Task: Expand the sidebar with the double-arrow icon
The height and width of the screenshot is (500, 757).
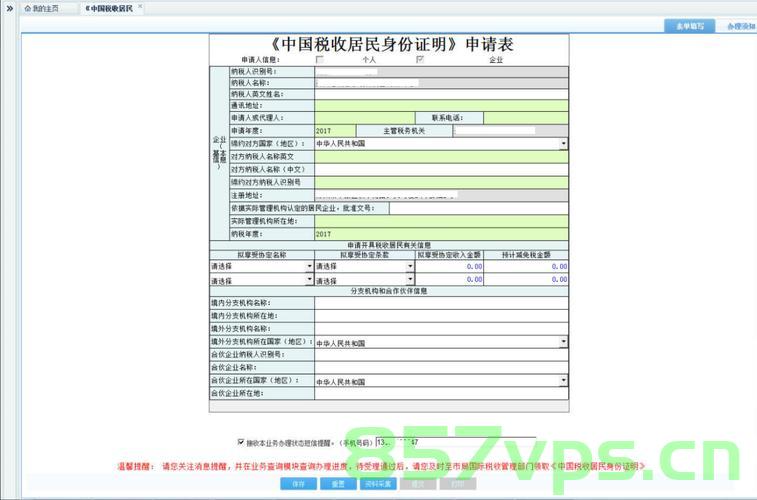Action: (9, 8)
